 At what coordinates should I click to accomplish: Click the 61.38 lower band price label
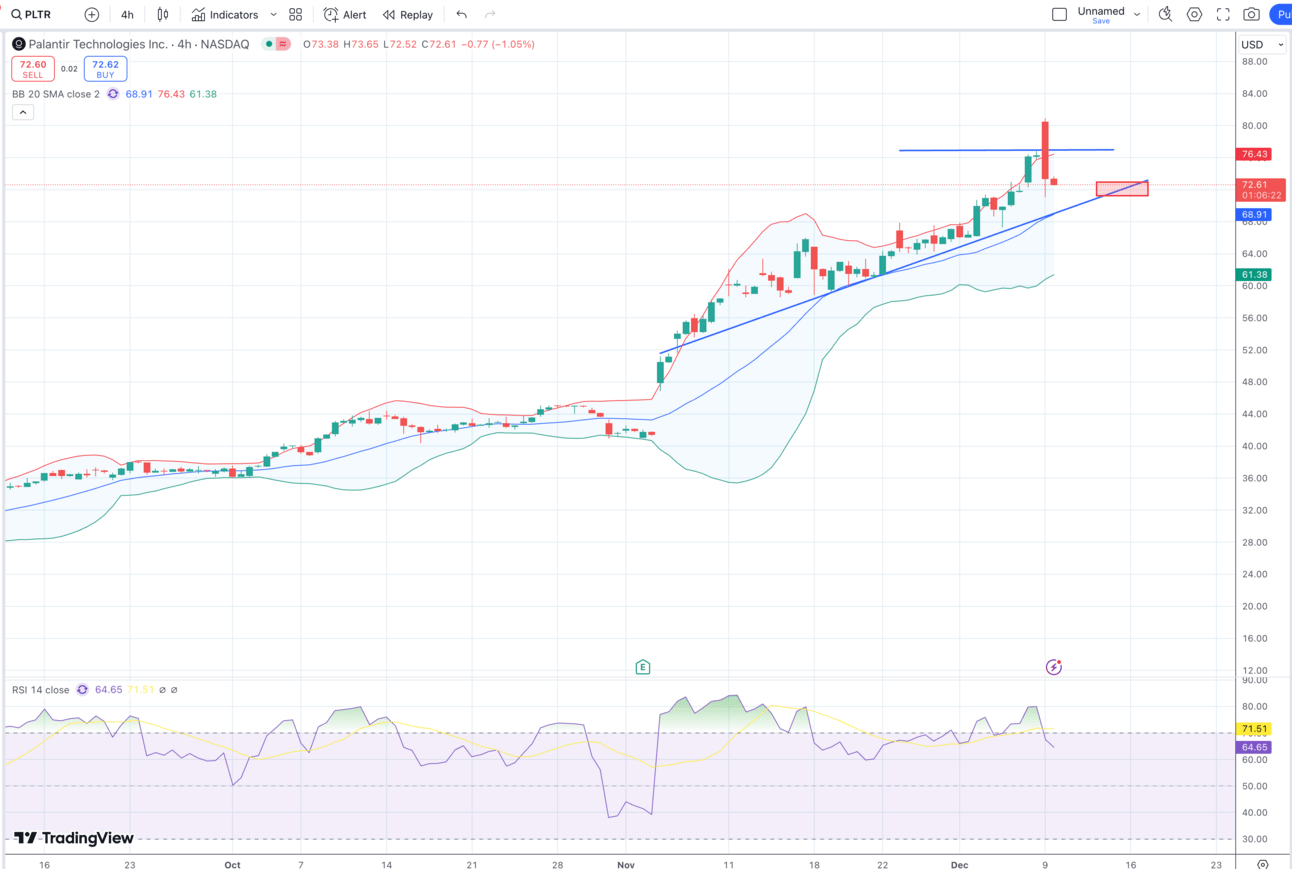(1255, 274)
